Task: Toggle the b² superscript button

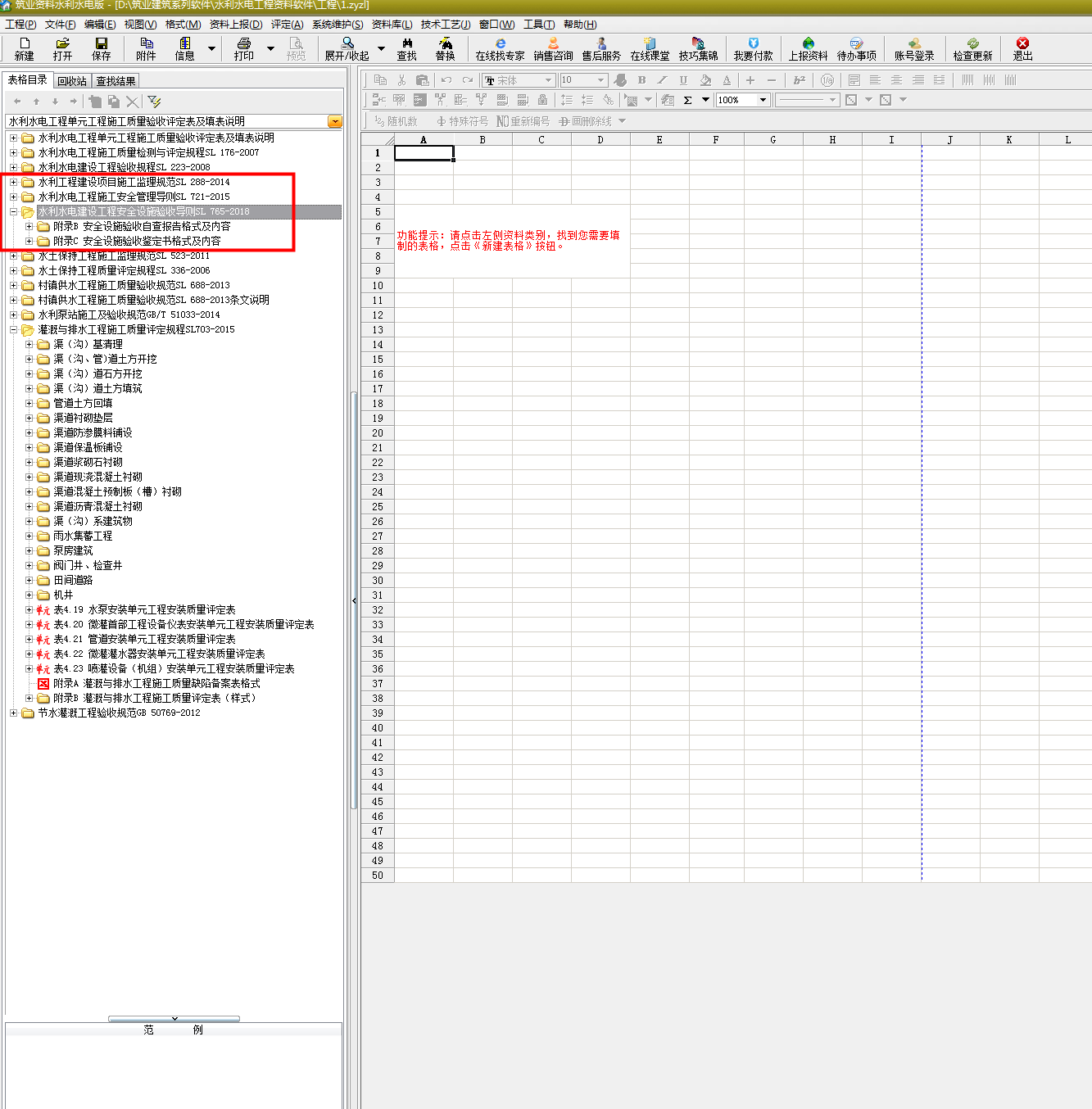Action: (800, 80)
